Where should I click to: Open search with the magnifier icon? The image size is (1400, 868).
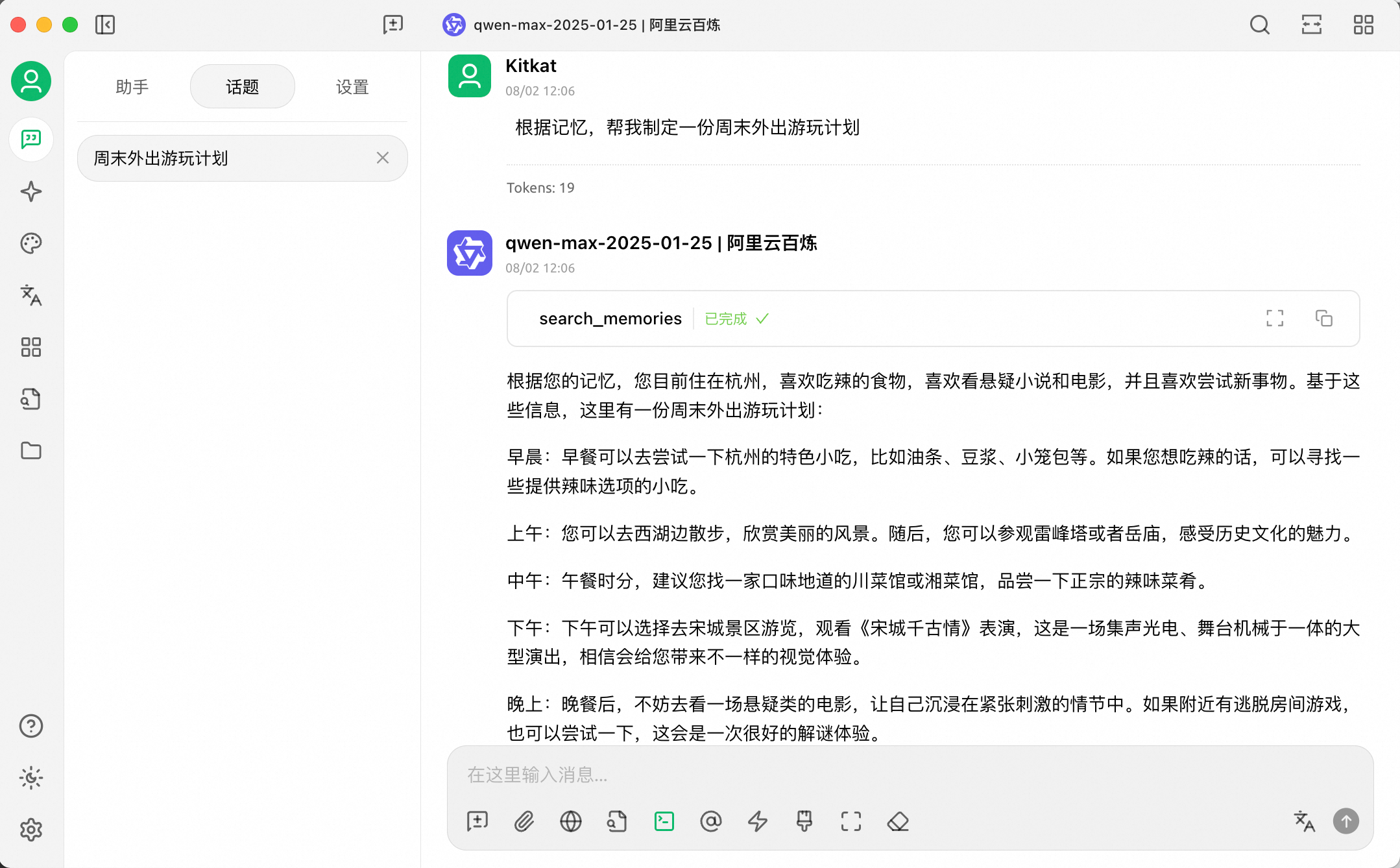click(x=1260, y=25)
